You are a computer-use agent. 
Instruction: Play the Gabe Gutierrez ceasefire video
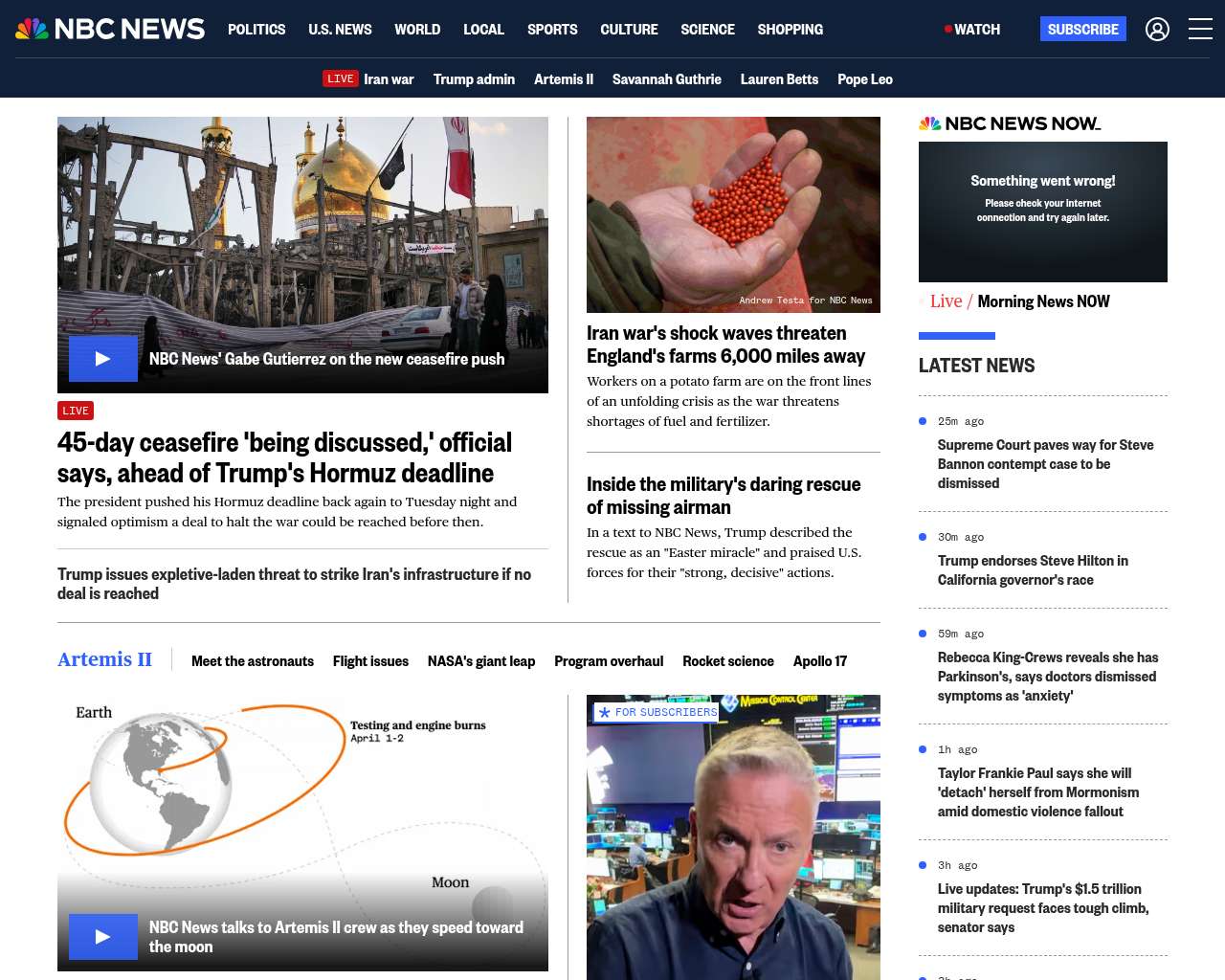(x=103, y=359)
